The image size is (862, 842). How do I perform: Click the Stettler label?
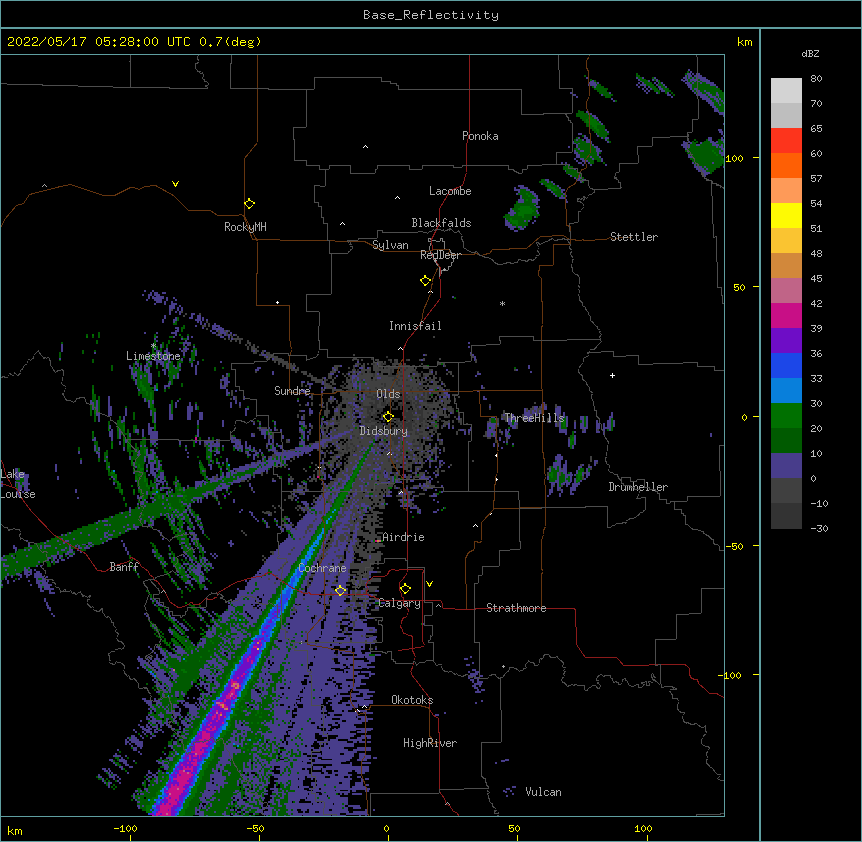pyautogui.click(x=634, y=237)
